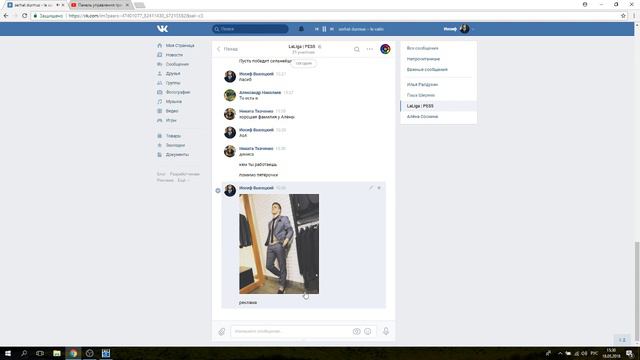Search within the conversation via magnifier icon
The height and width of the screenshot is (360, 640).
[x=357, y=49]
